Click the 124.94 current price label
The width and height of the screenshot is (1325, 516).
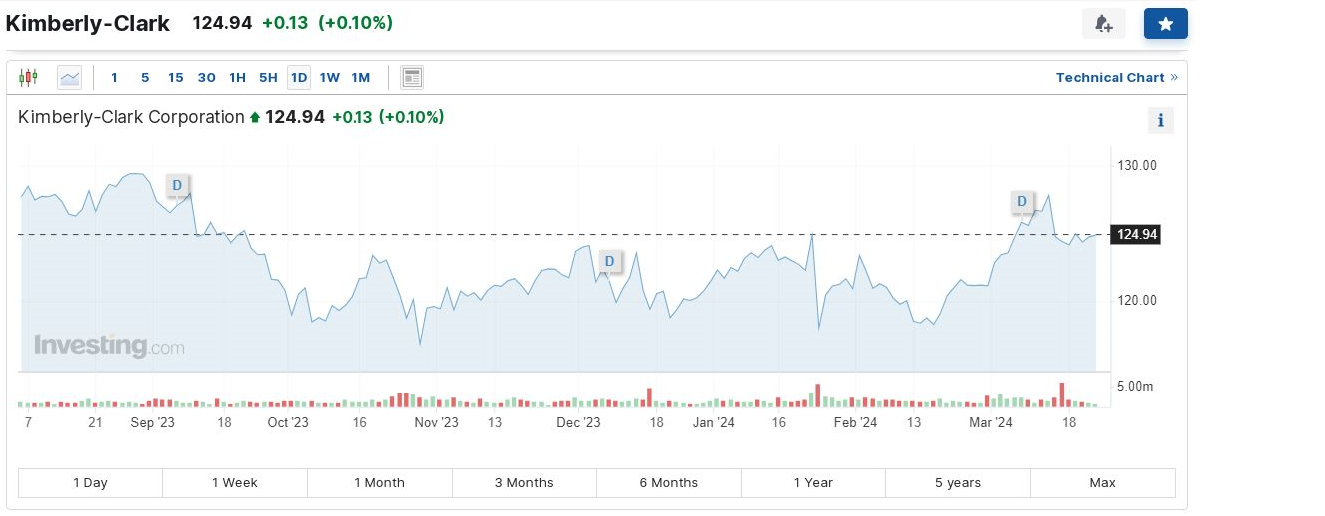tap(1137, 235)
